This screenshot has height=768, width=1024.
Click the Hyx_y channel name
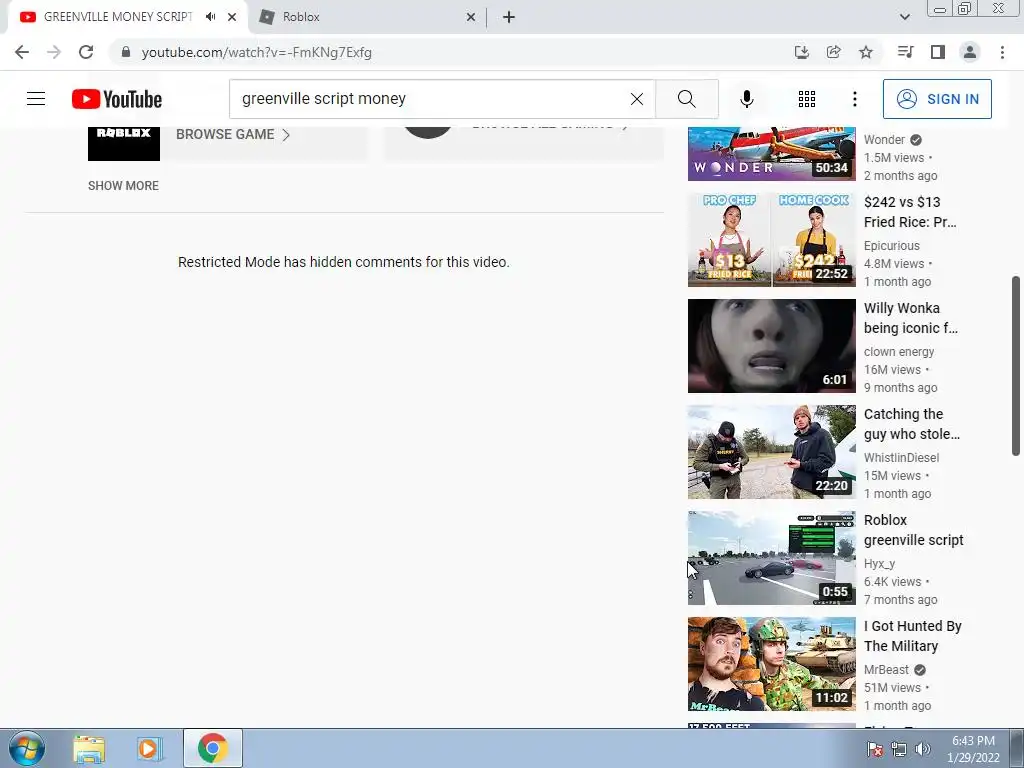(x=879, y=564)
